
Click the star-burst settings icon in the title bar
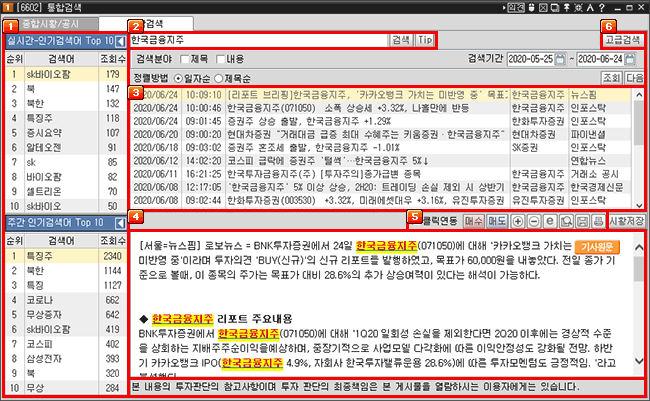tap(578, 7)
